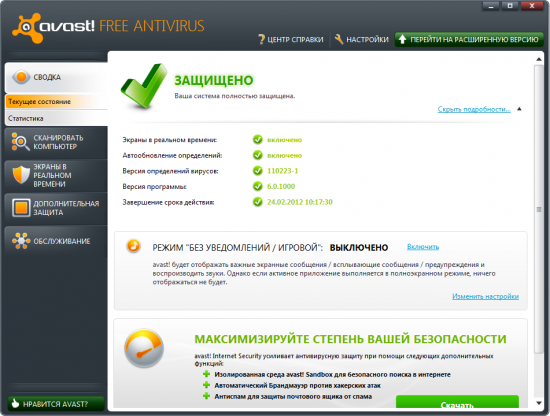Viewport: 550px width, 416px height.
Task: Click the orange shield real-time screens icon
Action: [21, 175]
